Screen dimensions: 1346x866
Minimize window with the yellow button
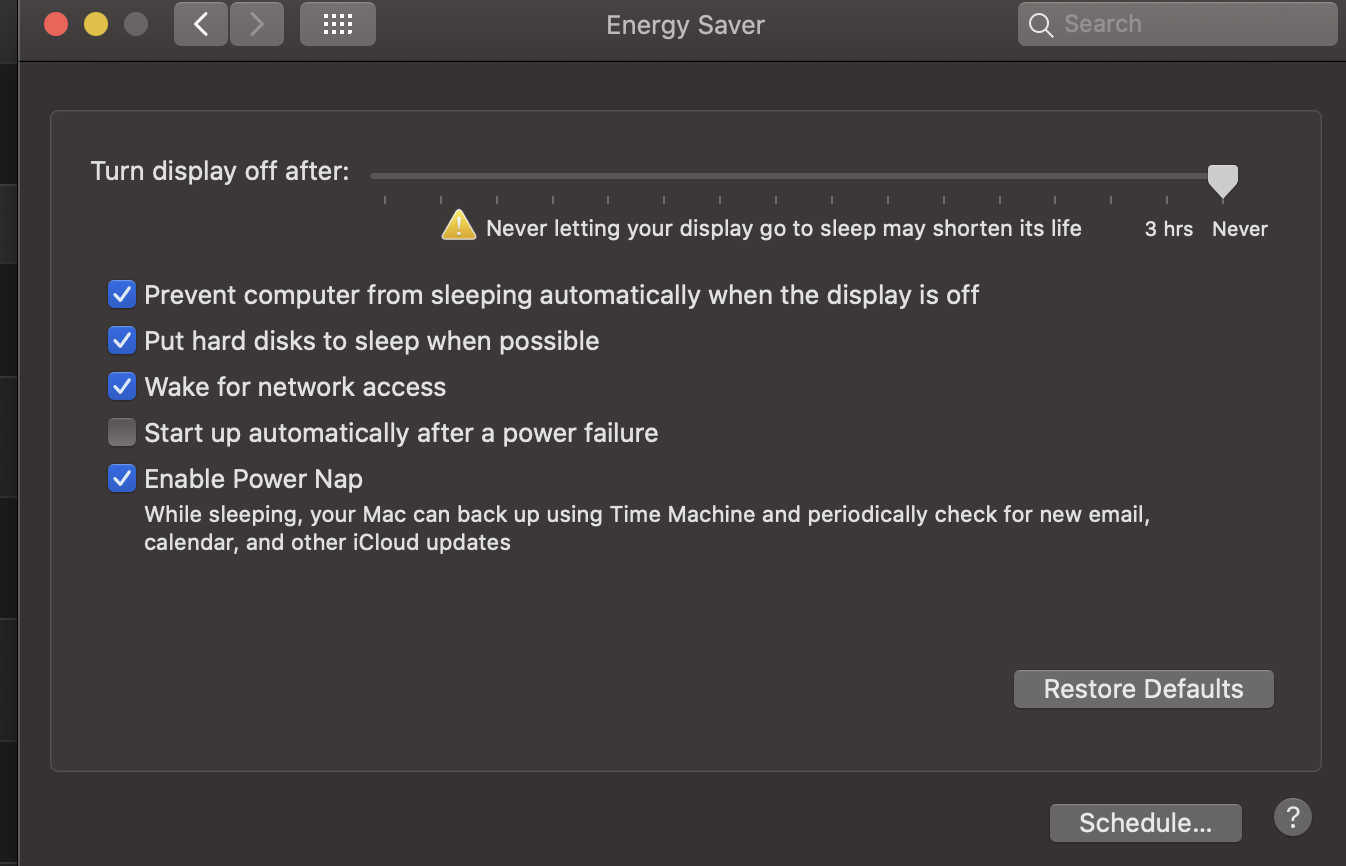point(96,24)
